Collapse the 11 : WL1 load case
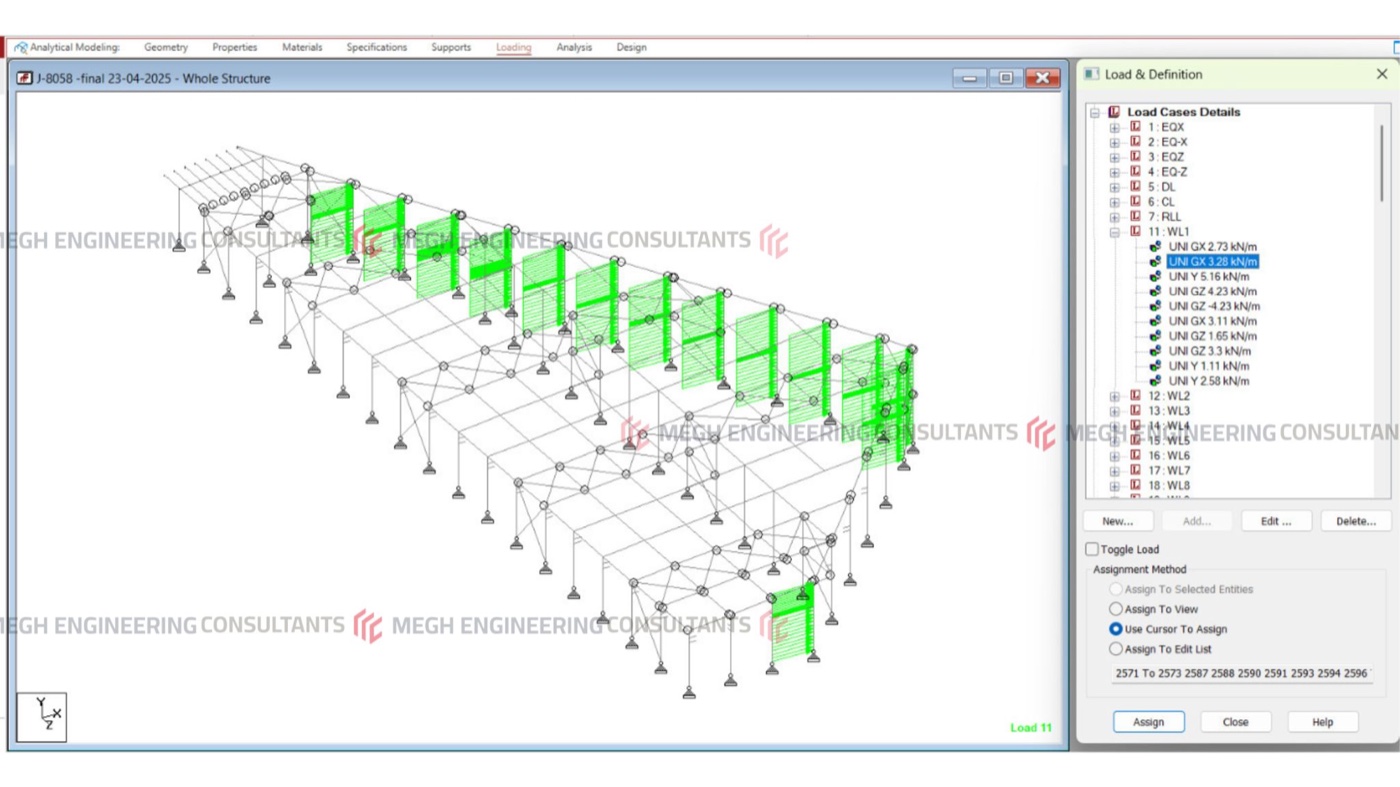The height and width of the screenshot is (787, 1400). coord(1115,232)
